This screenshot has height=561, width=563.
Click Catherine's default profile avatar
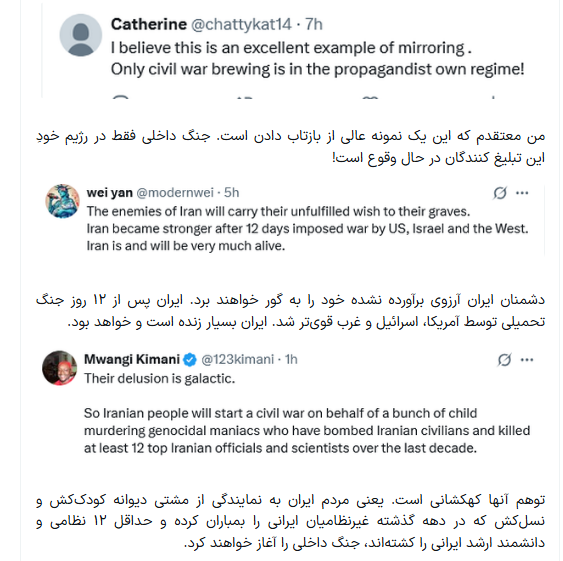81,35
